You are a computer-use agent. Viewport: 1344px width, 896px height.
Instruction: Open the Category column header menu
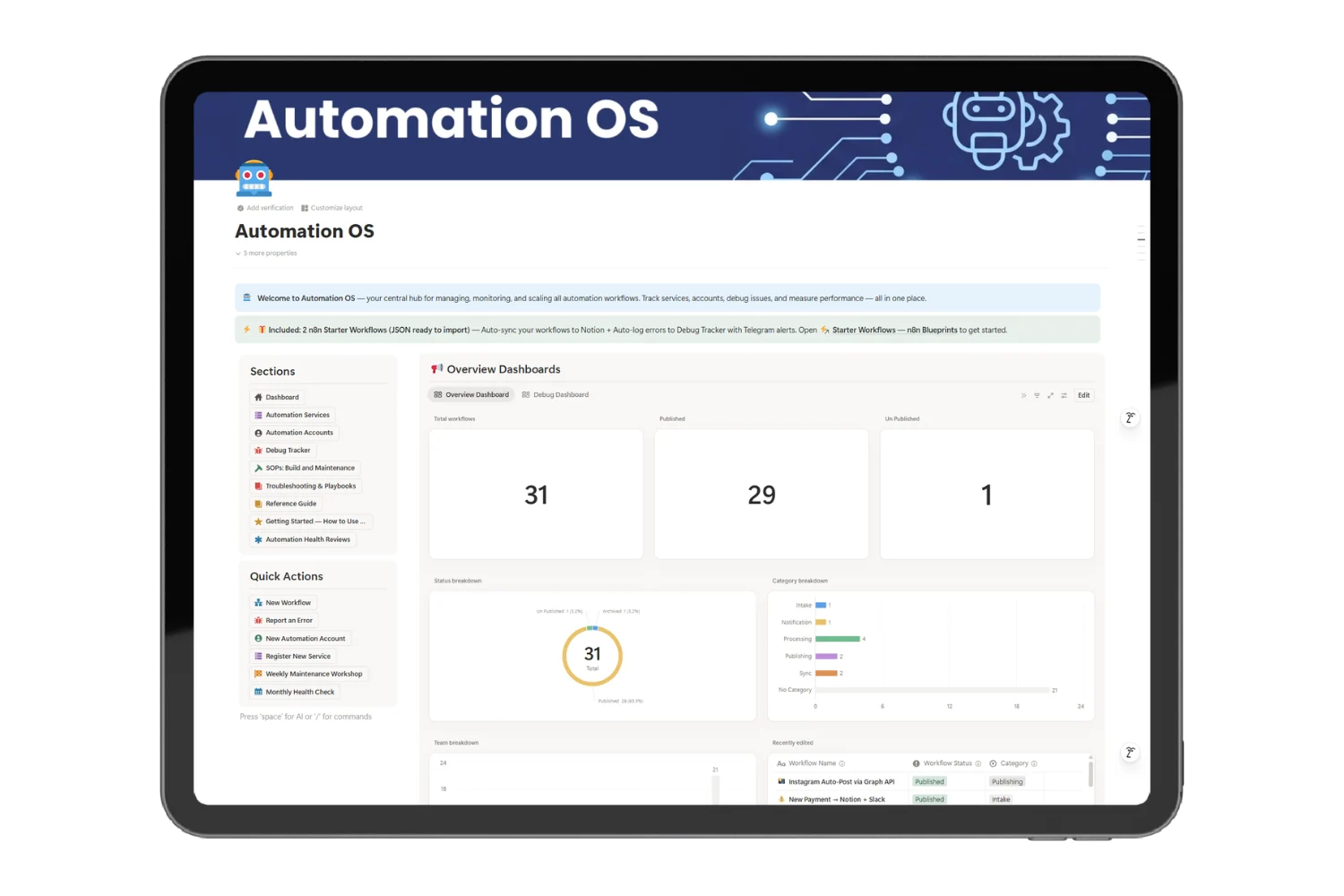(1013, 763)
